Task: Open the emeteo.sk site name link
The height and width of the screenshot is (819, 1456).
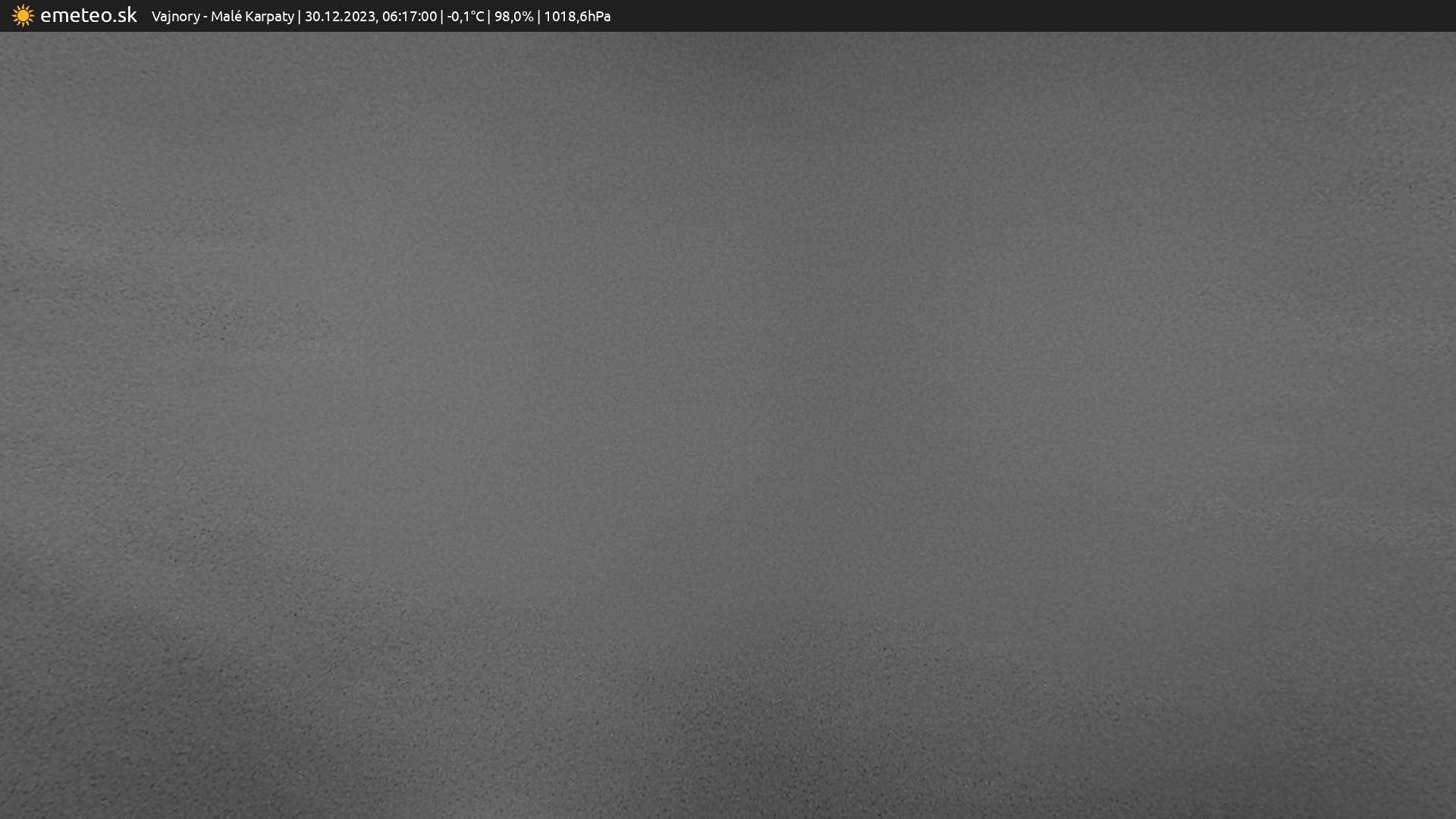Action: click(x=88, y=16)
